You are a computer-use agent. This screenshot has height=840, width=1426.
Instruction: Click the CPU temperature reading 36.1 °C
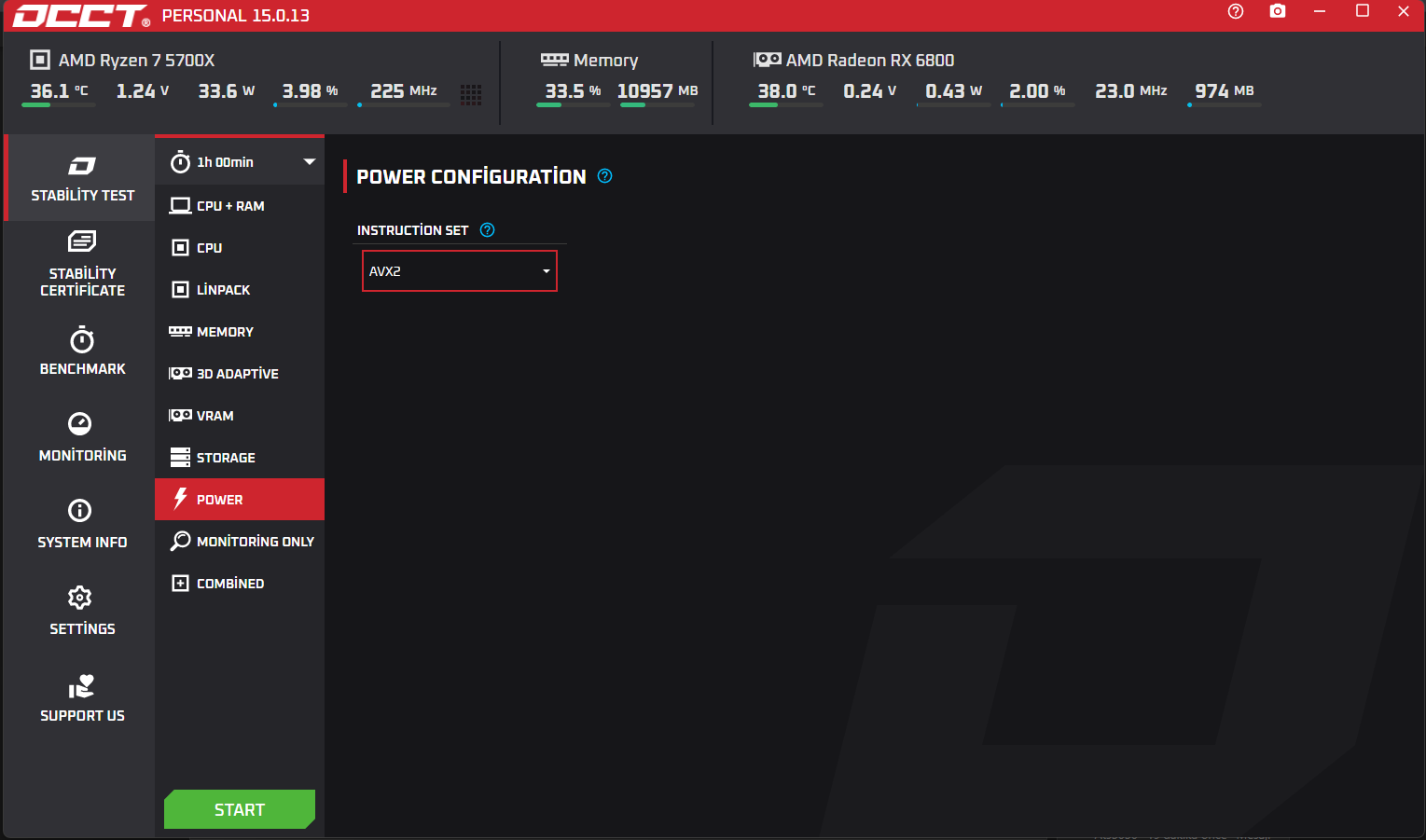59,91
